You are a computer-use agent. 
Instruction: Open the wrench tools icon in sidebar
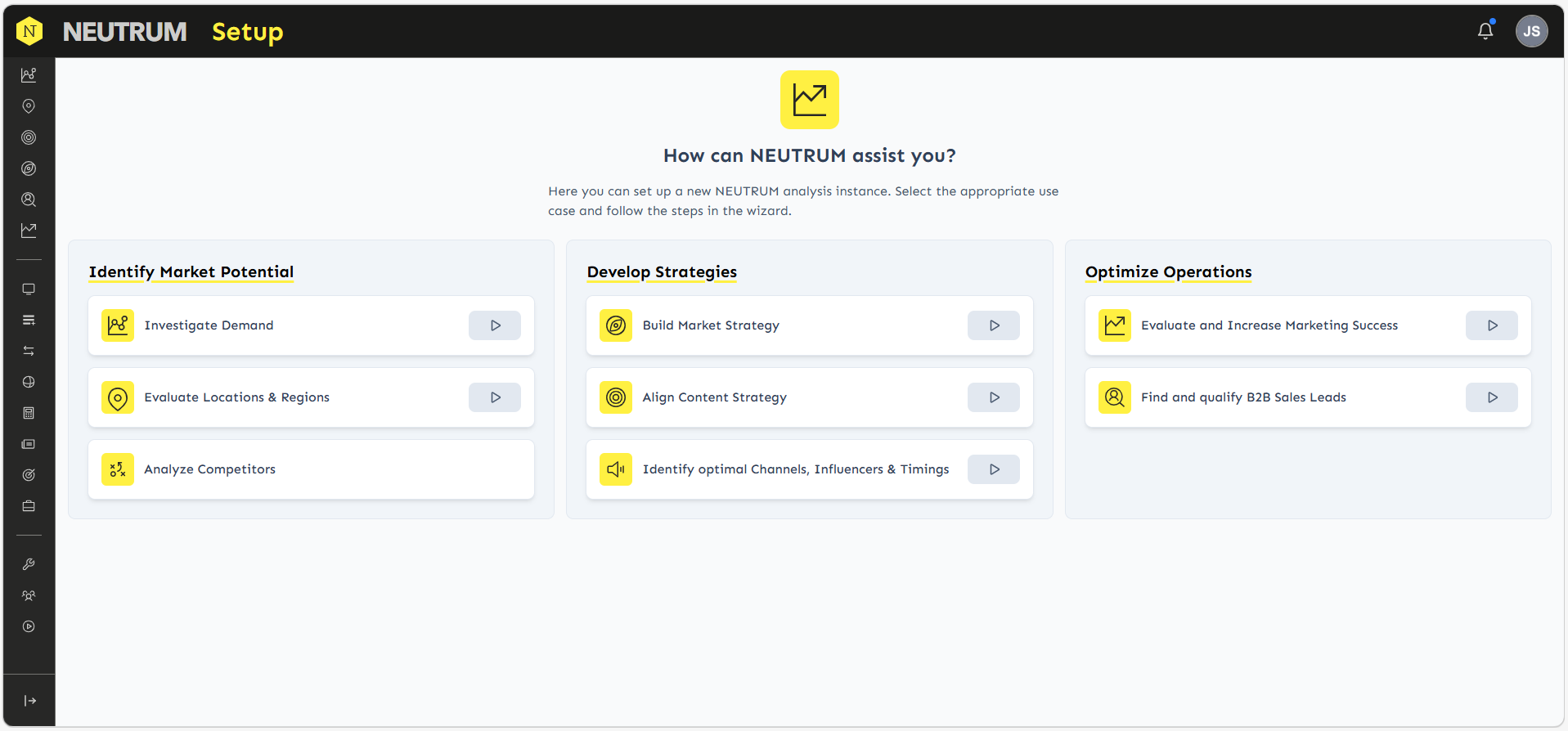point(29,564)
